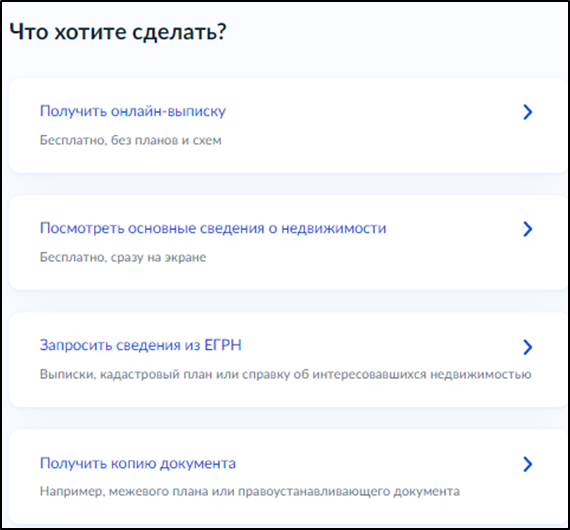Open Посмотреть основные сведения о недвижимости link

213,228
